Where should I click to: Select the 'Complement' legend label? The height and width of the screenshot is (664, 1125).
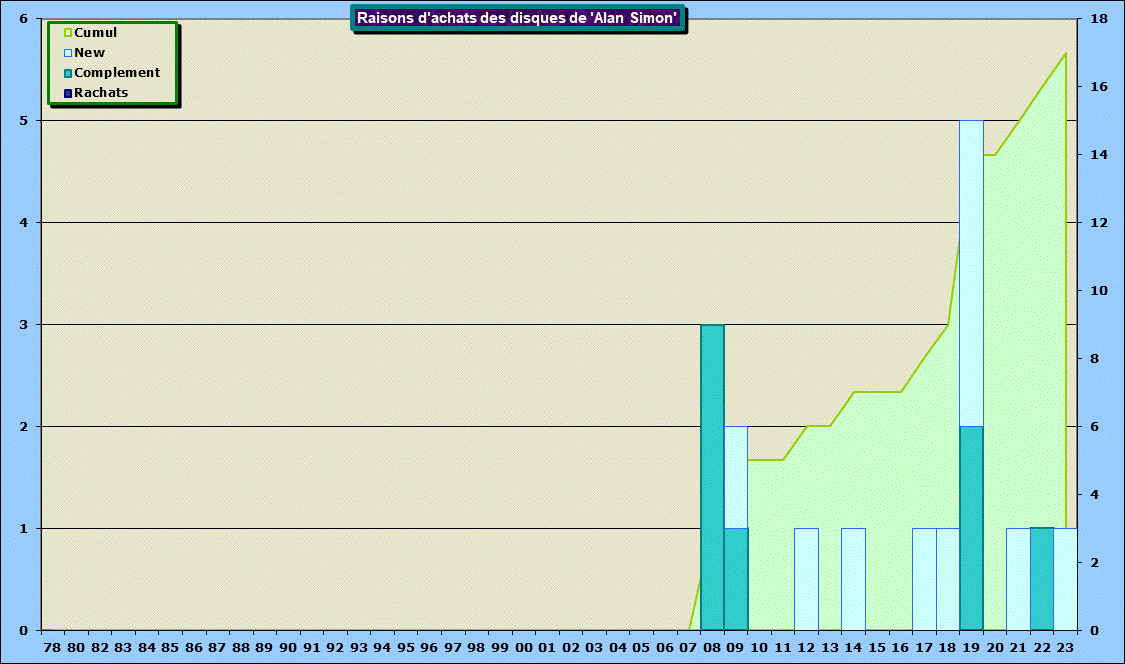(117, 73)
